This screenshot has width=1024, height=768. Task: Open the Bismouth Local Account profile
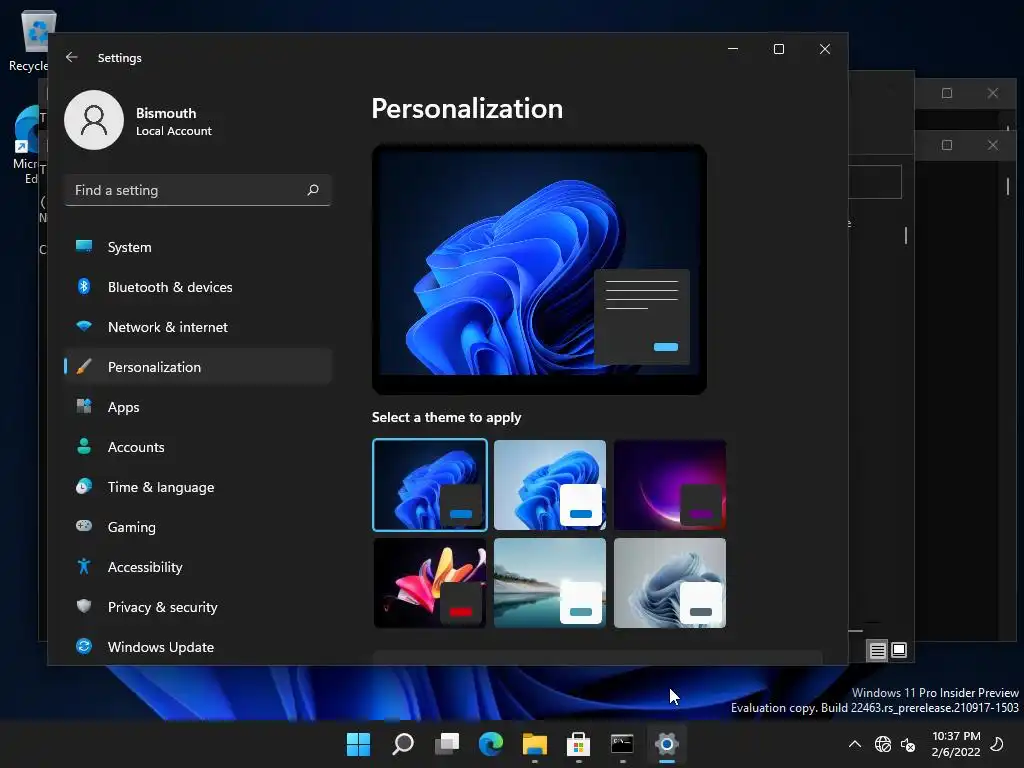point(138,120)
